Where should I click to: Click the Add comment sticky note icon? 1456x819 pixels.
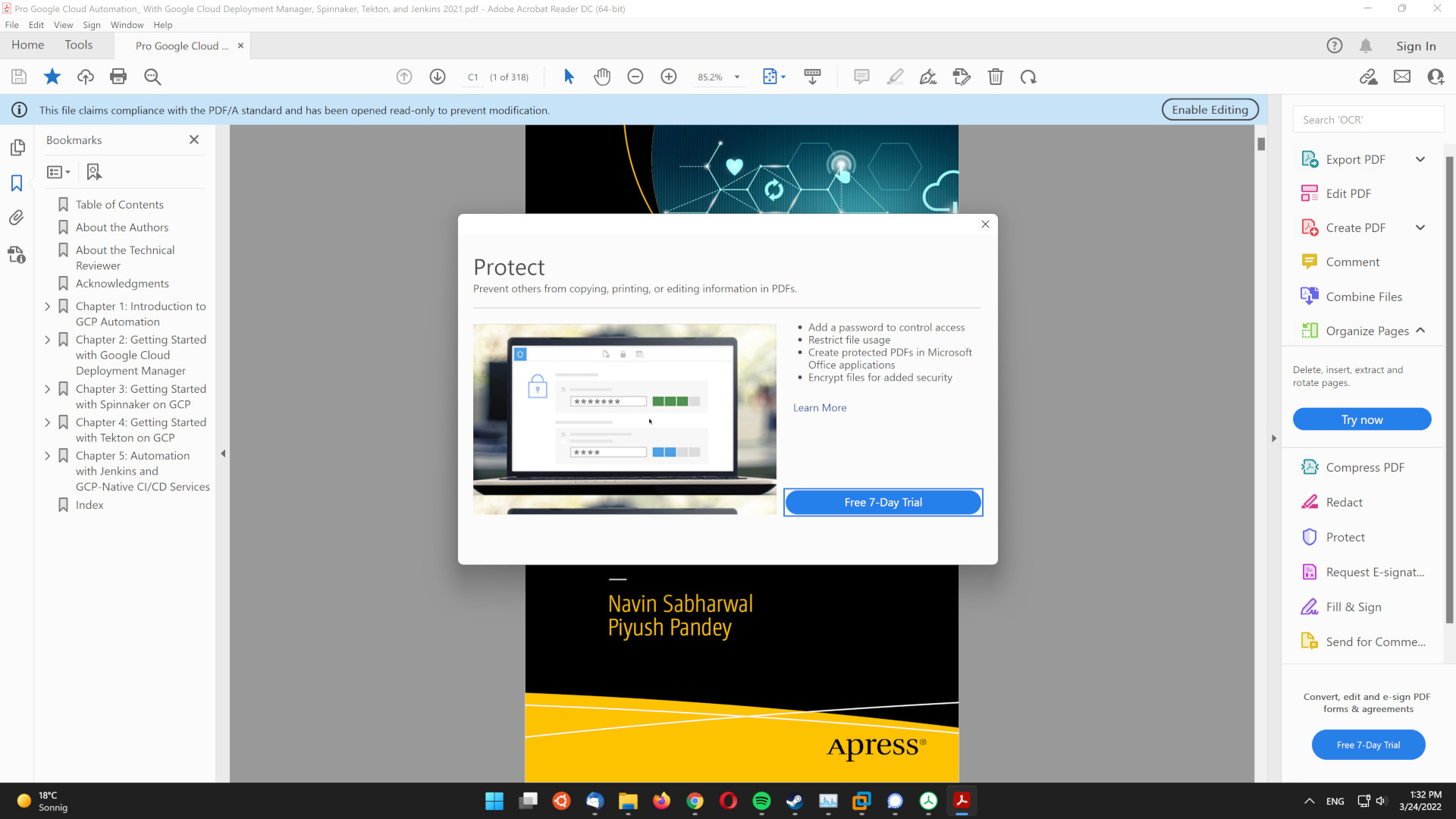[861, 77]
